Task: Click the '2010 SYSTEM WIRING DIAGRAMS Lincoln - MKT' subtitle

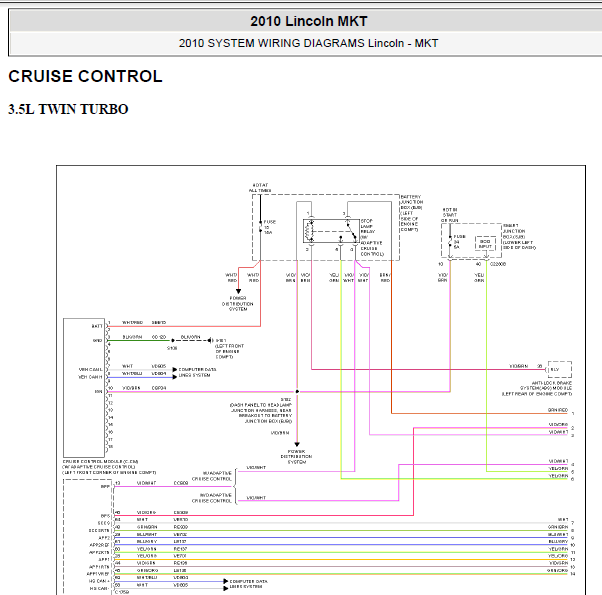Action: point(308,43)
